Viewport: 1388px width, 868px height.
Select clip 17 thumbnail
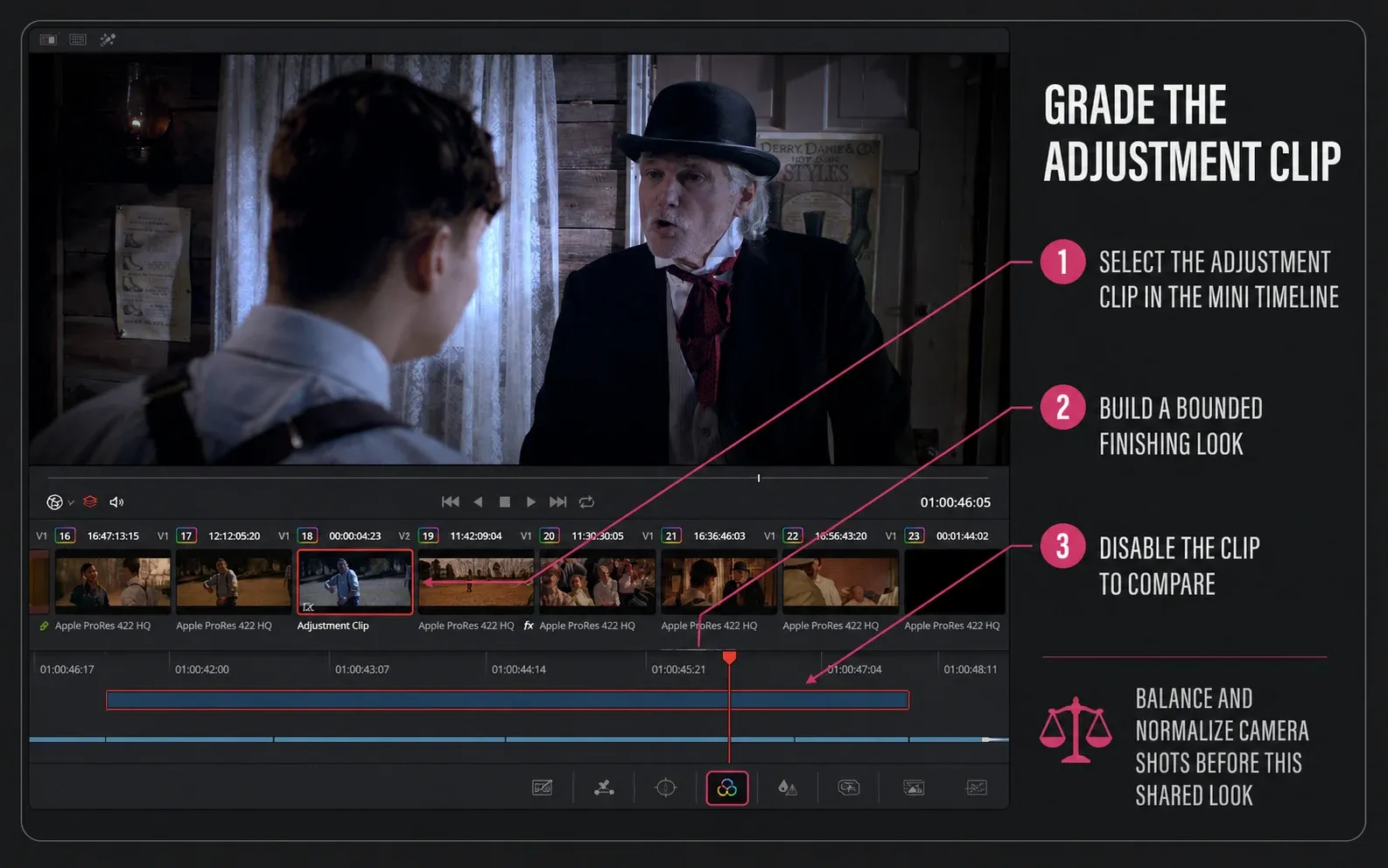[234, 582]
